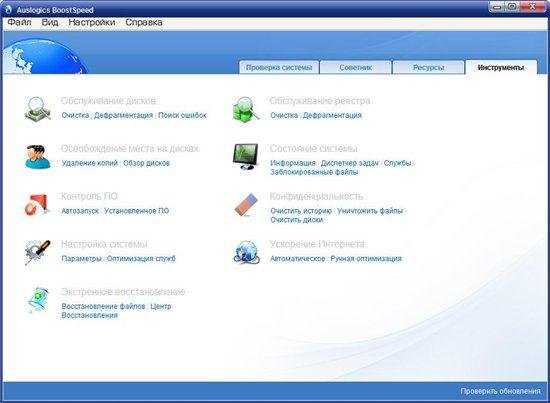The height and width of the screenshot is (403, 550).
Task: Click the Службы link
Action: pos(397,163)
